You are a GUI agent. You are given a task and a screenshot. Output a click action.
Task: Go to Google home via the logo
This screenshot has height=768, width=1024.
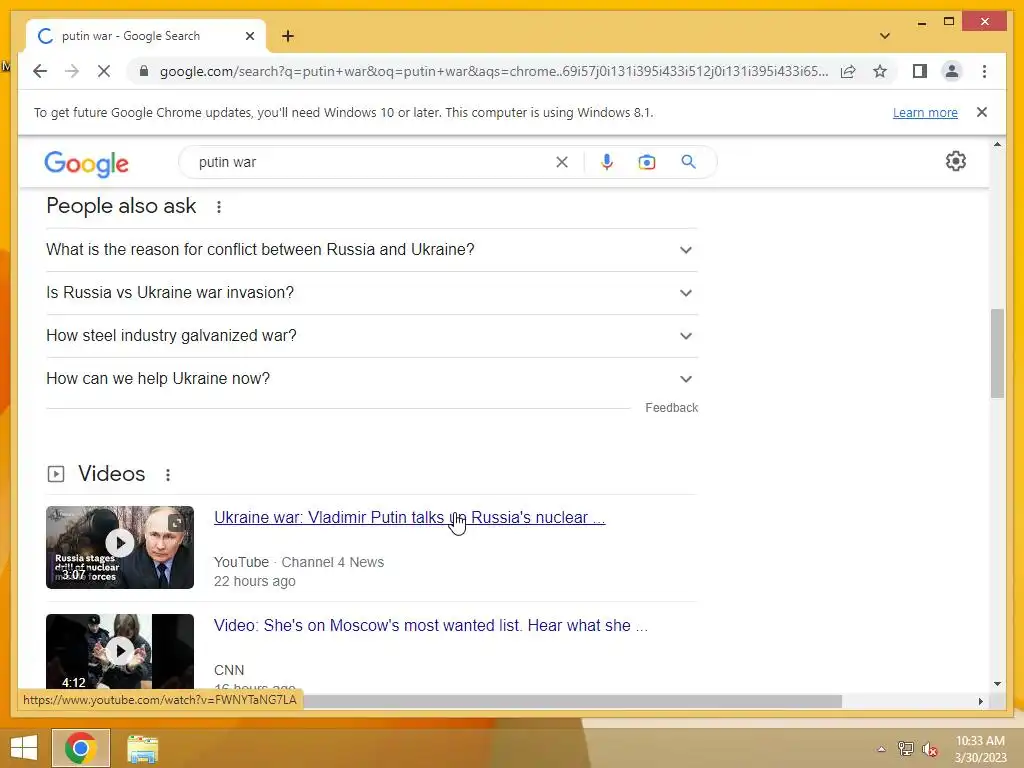click(x=86, y=163)
